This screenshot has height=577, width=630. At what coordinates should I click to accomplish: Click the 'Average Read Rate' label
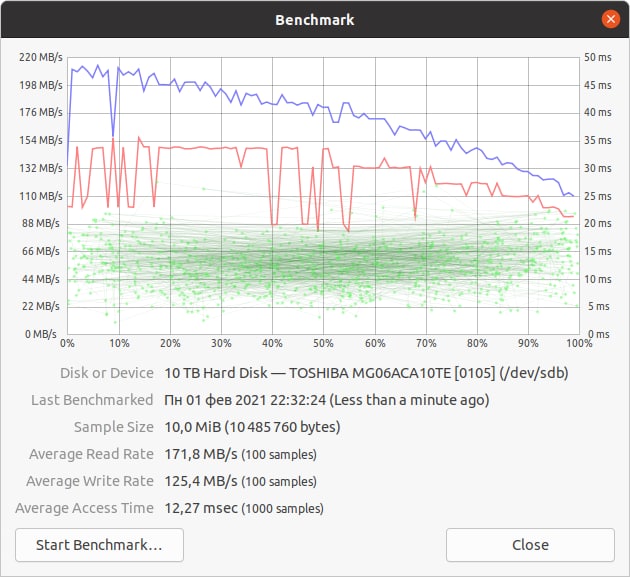pos(91,454)
